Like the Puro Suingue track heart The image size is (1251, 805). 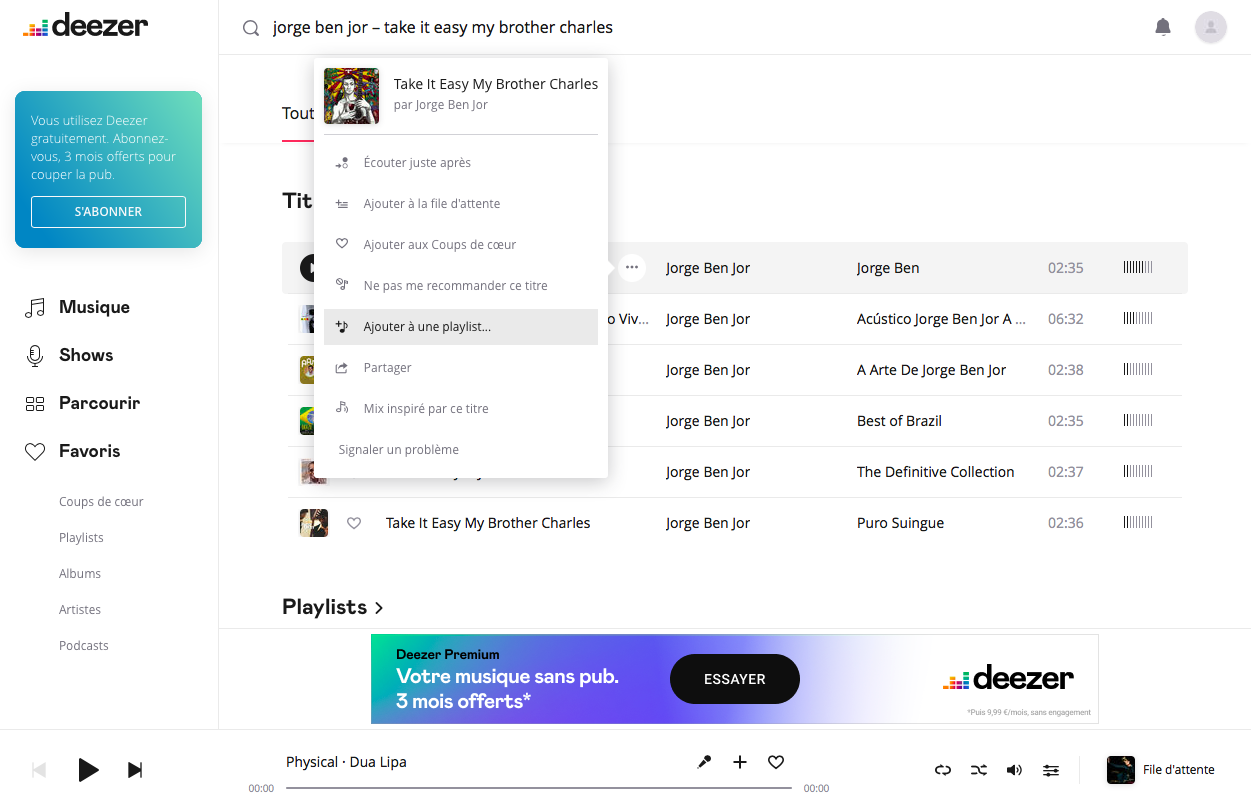[354, 523]
